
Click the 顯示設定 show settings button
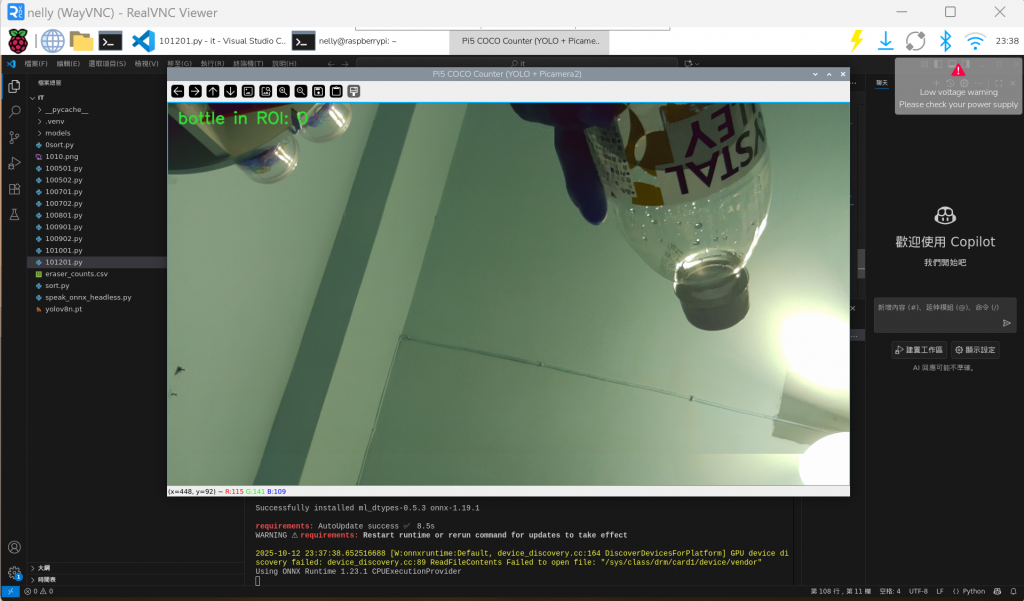(x=975, y=350)
